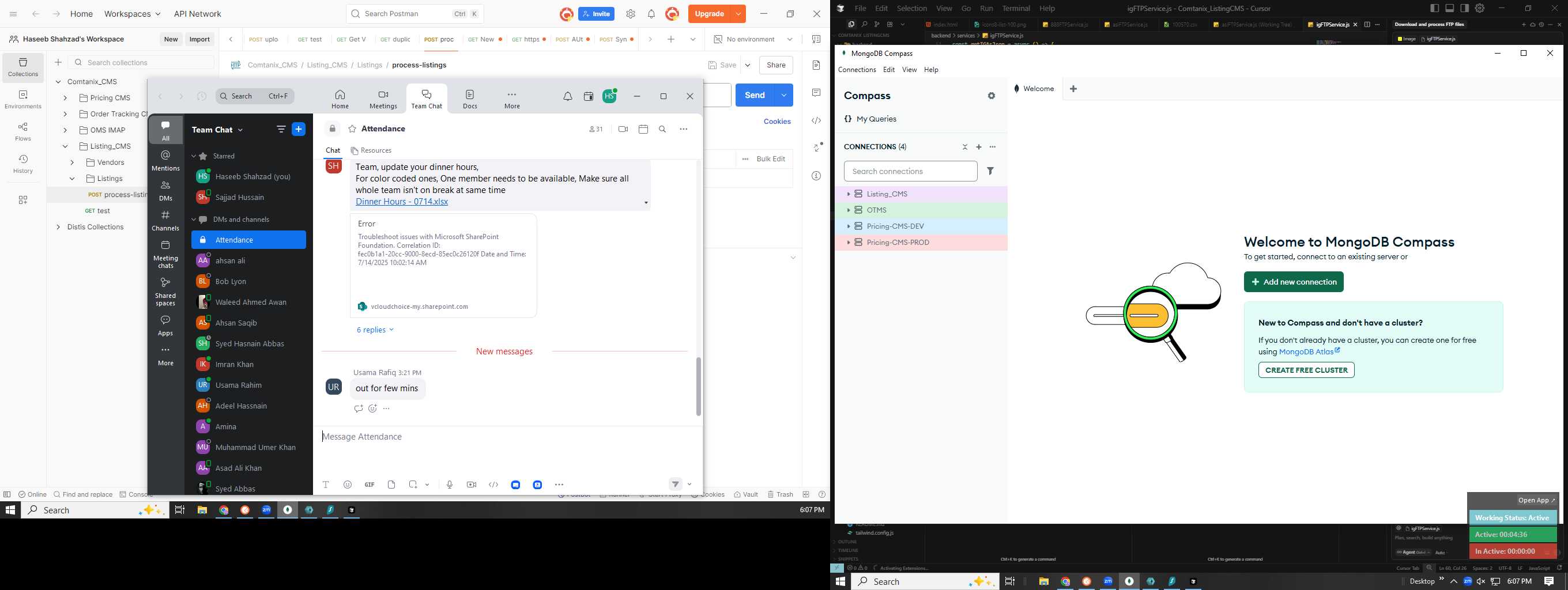Expand Distis Collections in Postman

[58, 227]
